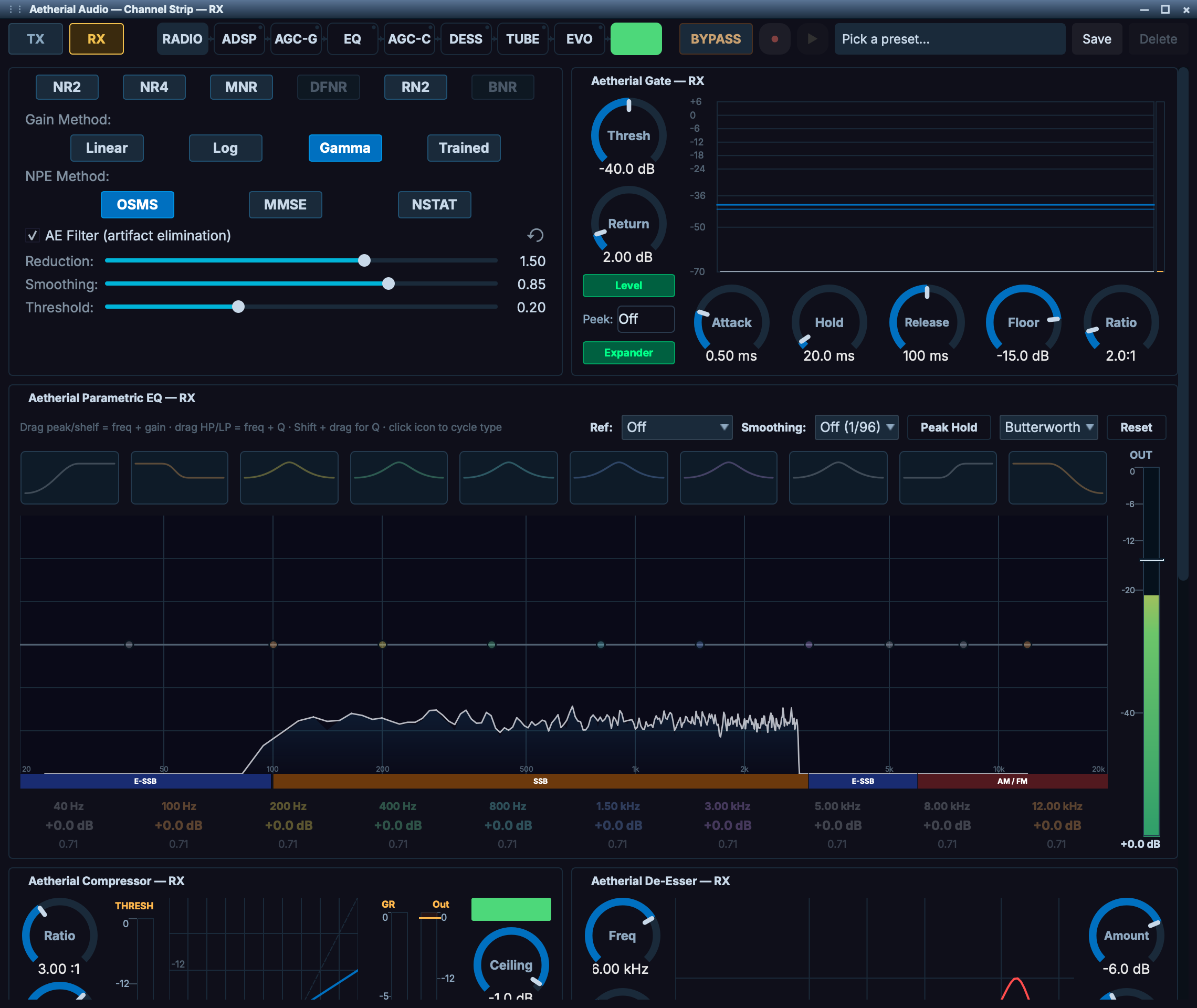The height and width of the screenshot is (1008, 1197).
Task: Click the 5.00 kHz peak band icon
Action: click(x=838, y=478)
